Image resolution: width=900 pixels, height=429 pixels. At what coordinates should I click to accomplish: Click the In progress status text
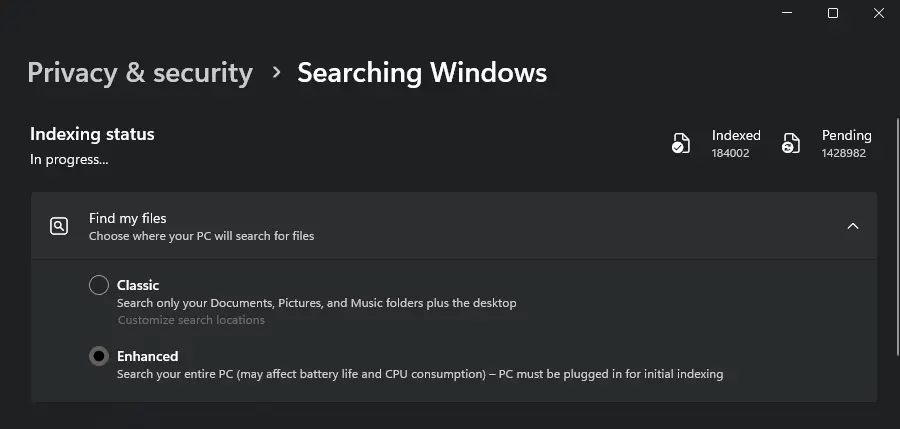coord(69,159)
